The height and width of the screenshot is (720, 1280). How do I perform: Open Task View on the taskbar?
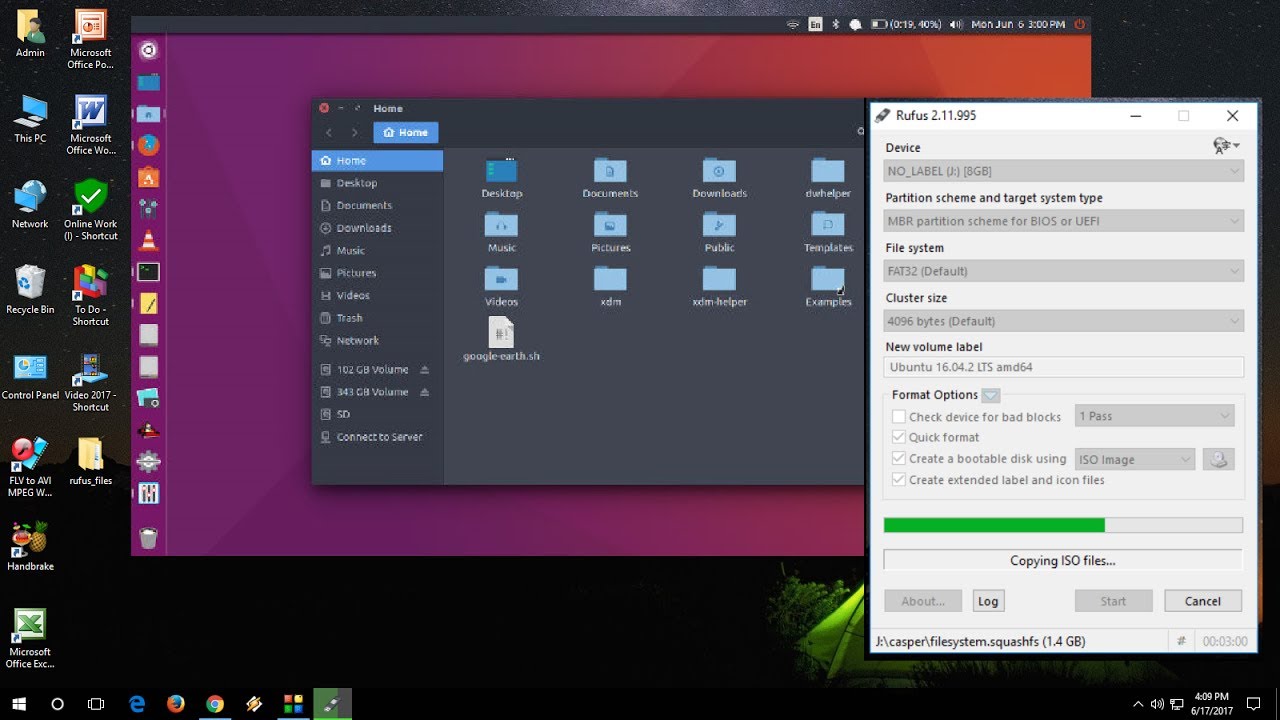click(x=96, y=704)
